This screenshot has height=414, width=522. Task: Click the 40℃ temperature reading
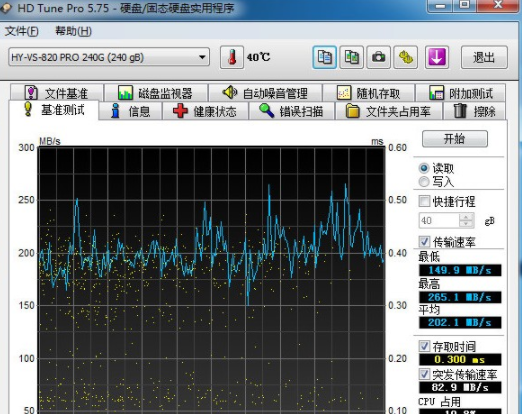(258, 57)
